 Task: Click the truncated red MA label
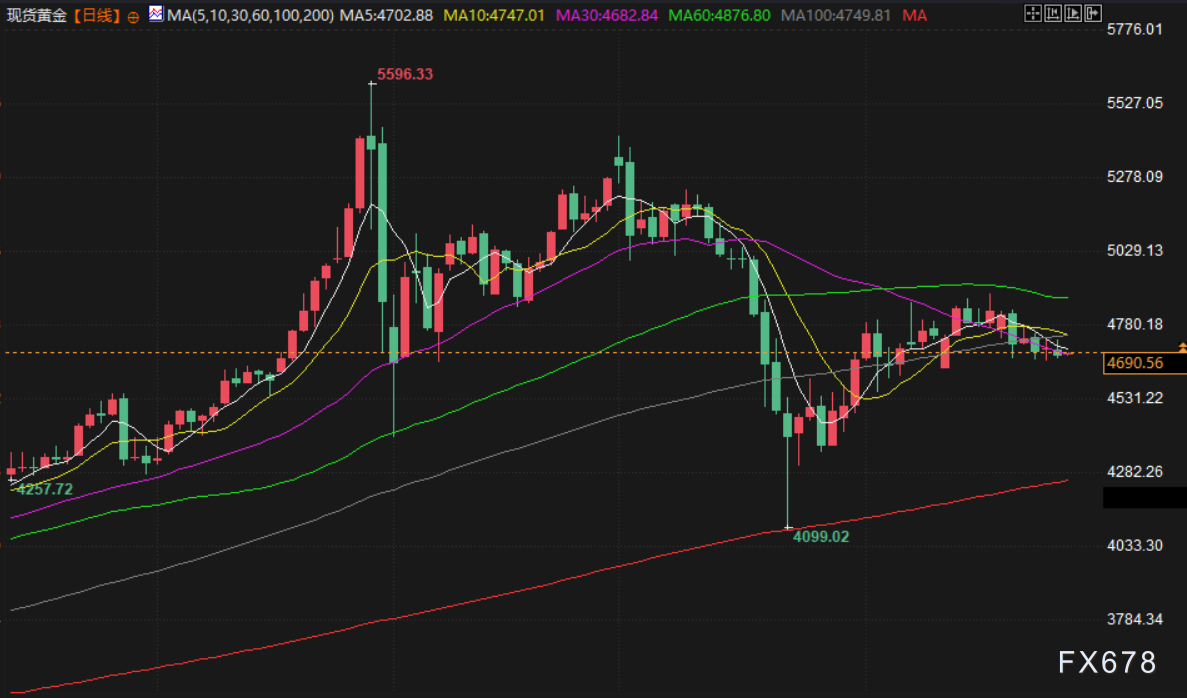click(x=914, y=15)
